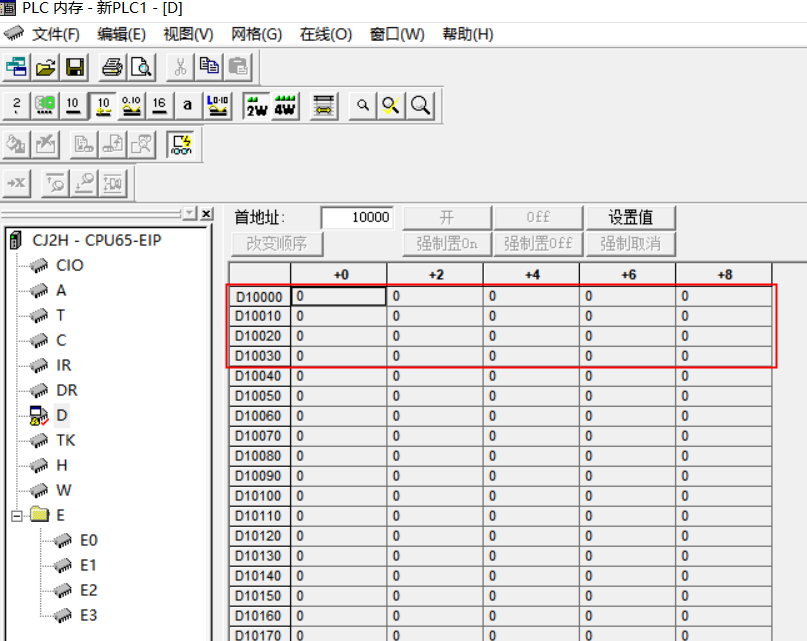Click the 首地址 input field
Image resolution: width=807 pixels, height=641 pixels.
pyautogui.click(x=357, y=217)
